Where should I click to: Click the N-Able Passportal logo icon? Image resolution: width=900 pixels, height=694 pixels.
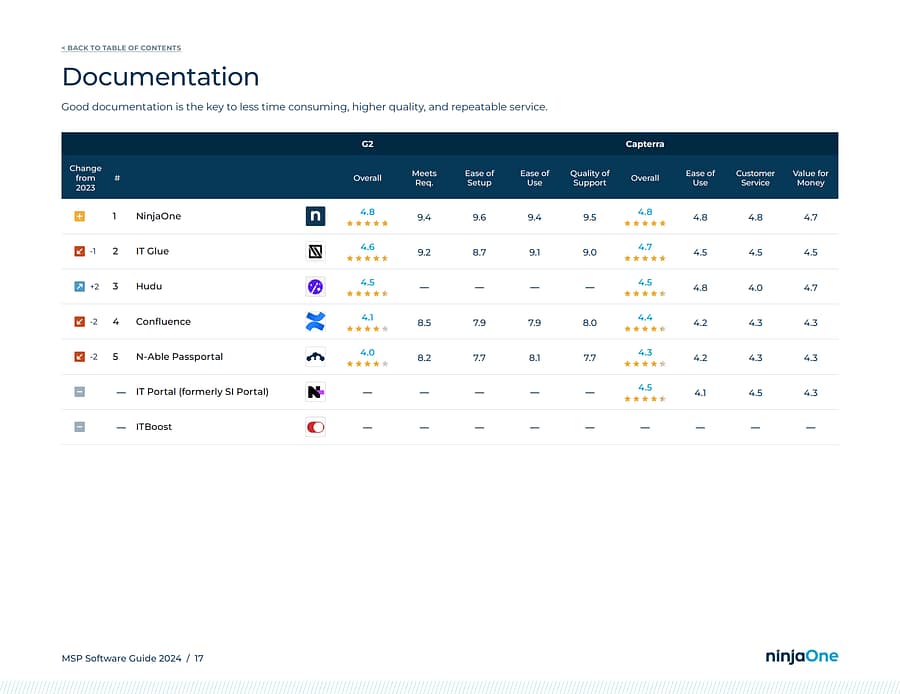(x=315, y=357)
